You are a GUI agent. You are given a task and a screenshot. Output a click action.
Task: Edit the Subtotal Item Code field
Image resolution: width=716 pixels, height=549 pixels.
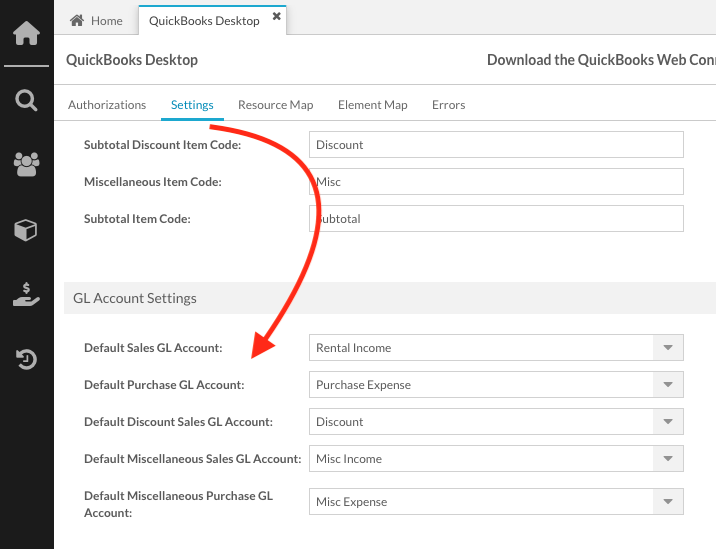pos(496,219)
